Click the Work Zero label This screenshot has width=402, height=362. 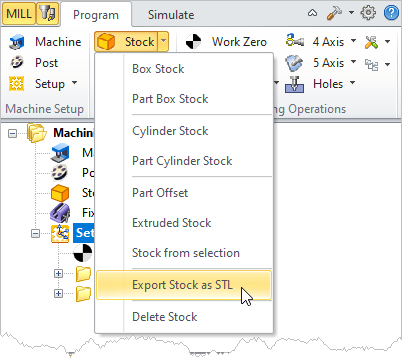(239, 42)
